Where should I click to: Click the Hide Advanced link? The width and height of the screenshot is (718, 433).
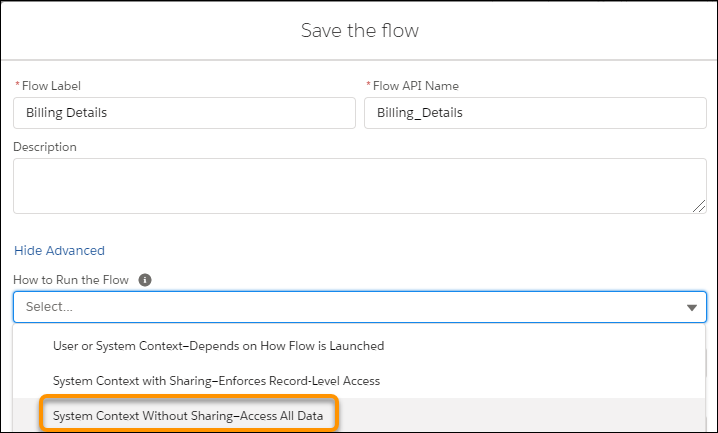59,250
